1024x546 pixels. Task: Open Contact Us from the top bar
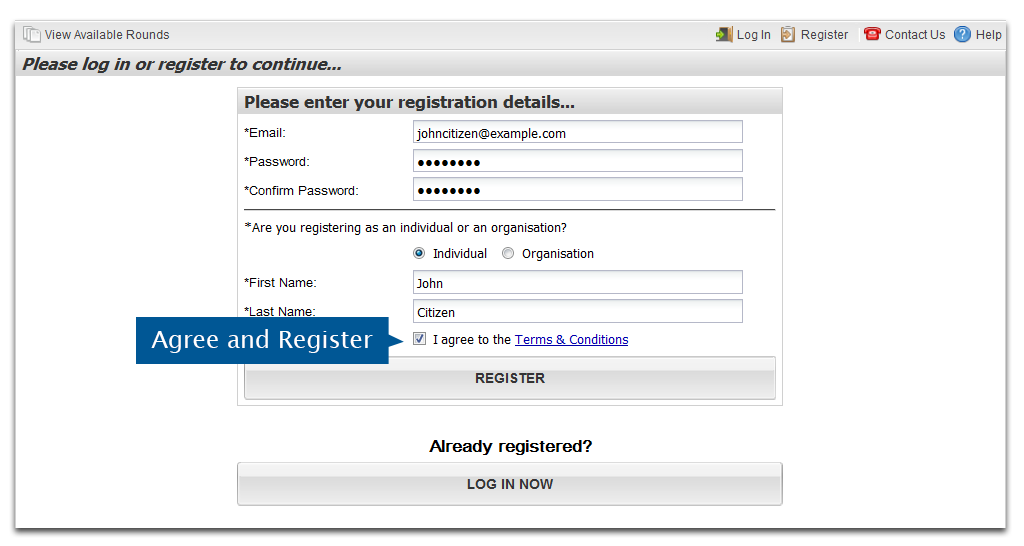pos(915,35)
